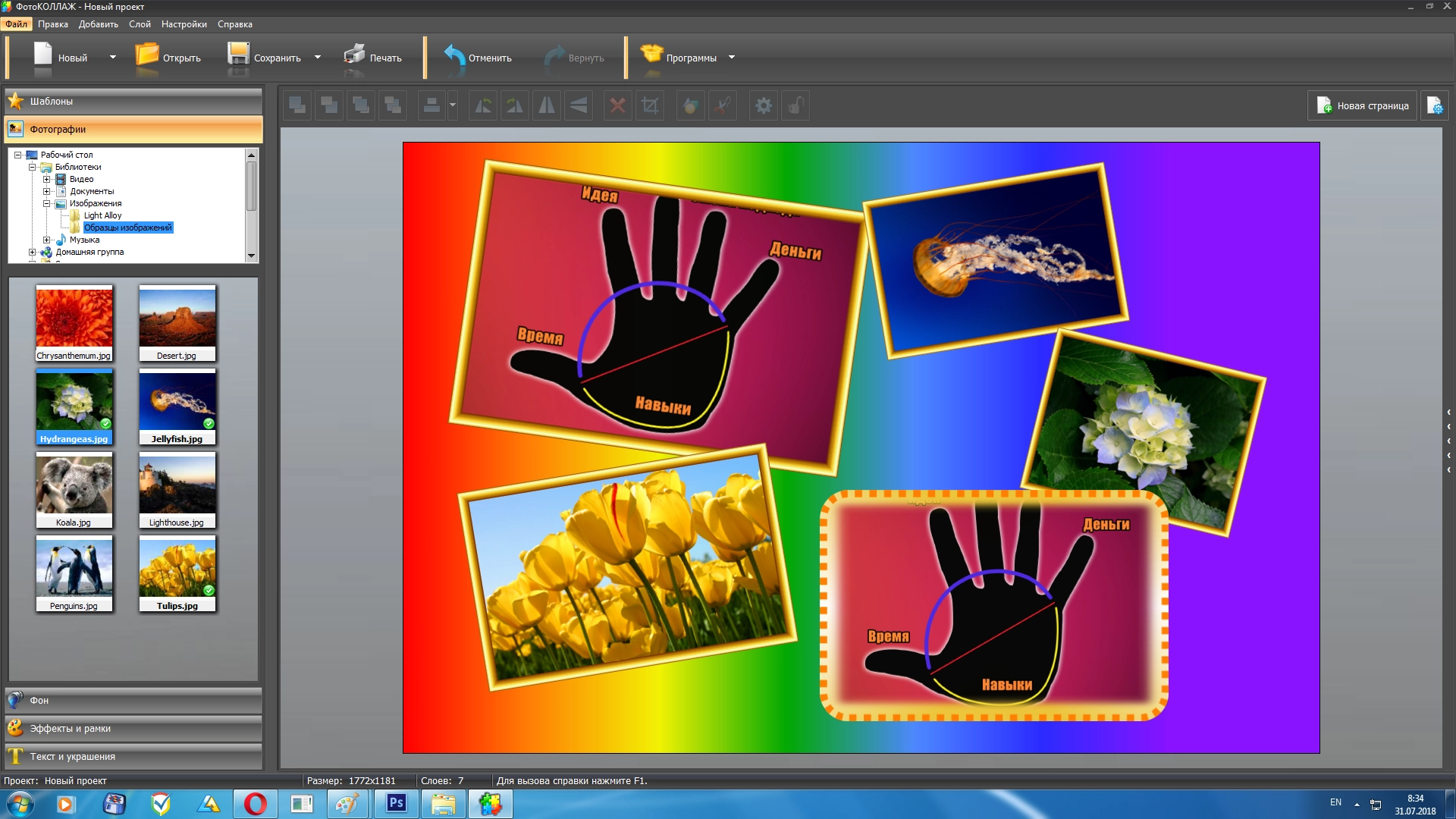Rotate layer counterclockwise using the green left-arrow icon

[483, 105]
